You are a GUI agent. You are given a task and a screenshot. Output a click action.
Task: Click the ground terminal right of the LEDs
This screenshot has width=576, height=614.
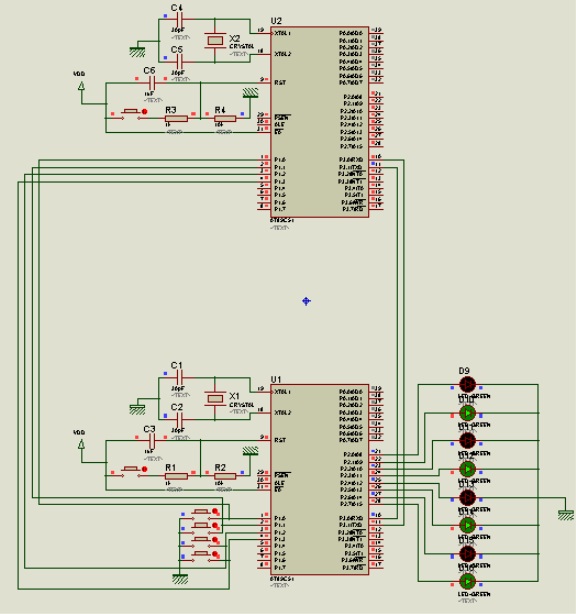click(x=565, y=515)
